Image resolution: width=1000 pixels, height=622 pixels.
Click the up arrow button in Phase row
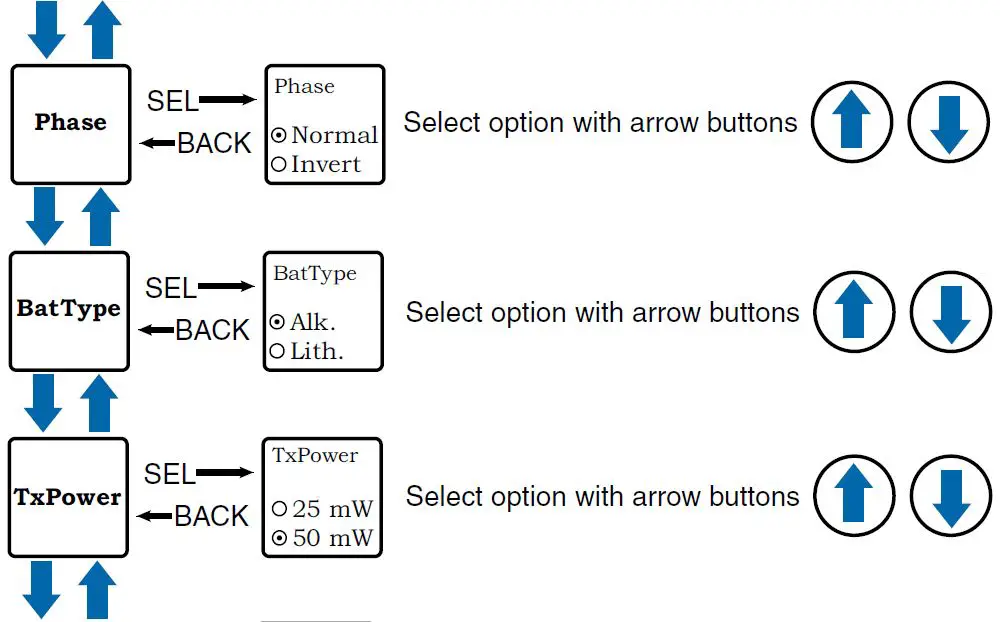coord(851,123)
